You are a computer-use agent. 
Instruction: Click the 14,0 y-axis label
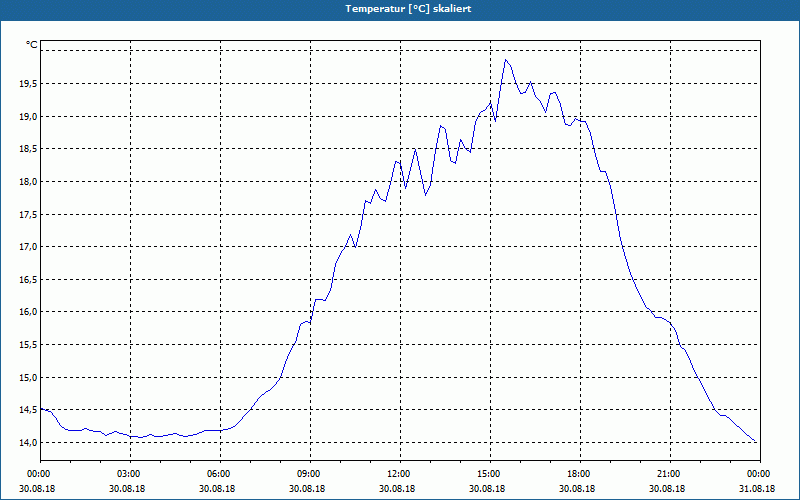tap(29, 442)
